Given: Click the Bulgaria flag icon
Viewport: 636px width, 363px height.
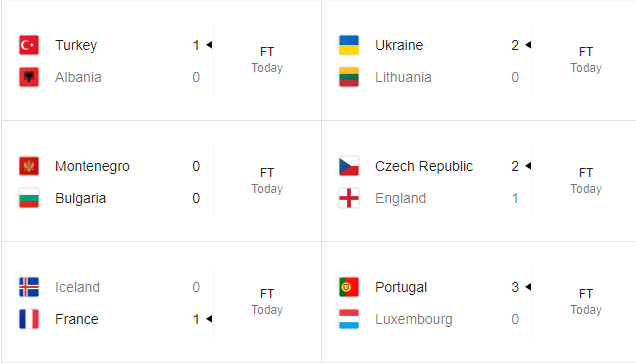Looking at the screenshot, I should click(x=29, y=198).
